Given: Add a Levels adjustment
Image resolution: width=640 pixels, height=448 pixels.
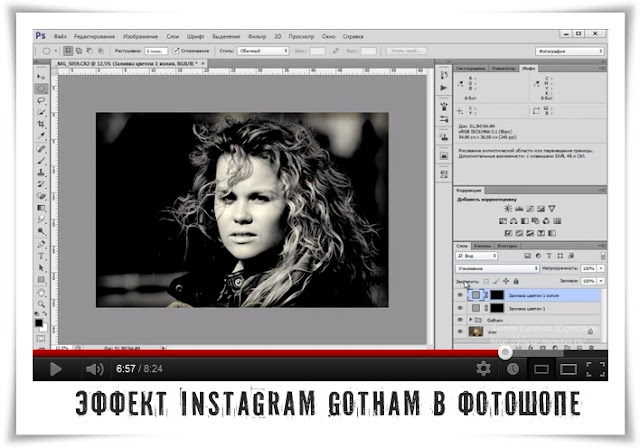Looking at the screenshot, I should click(x=519, y=208).
